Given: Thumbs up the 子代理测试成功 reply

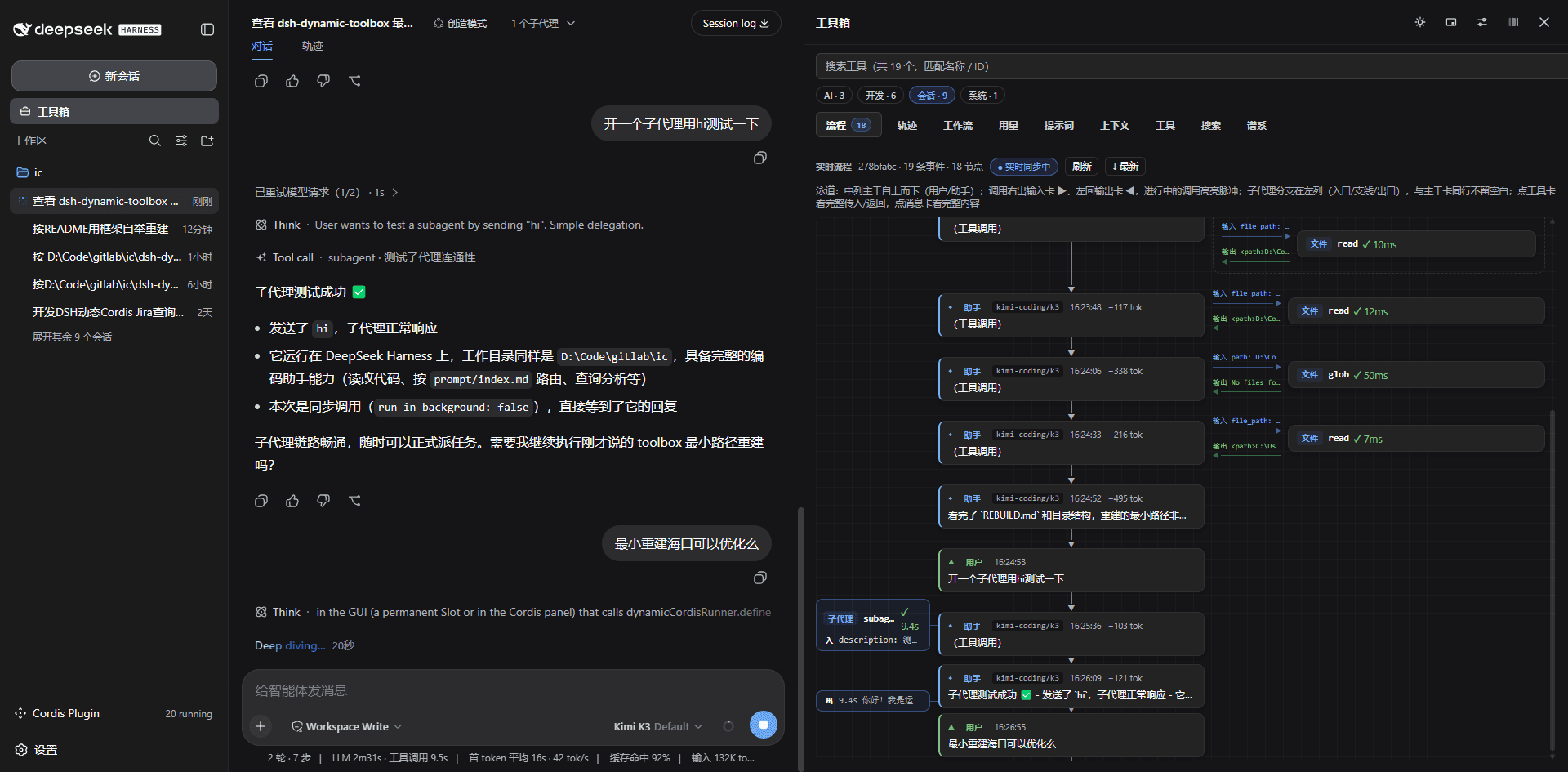Looking at the screenshot, I should click(292, 501).
